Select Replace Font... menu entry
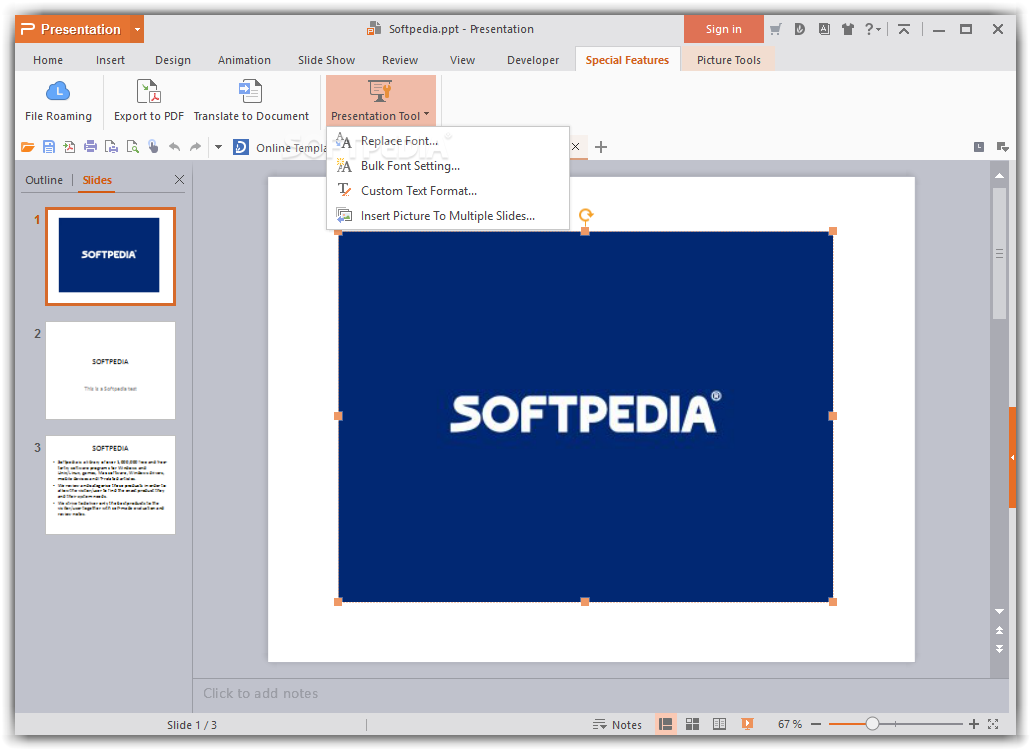Viewport: 1031px width, 750px height. [448, 141]
